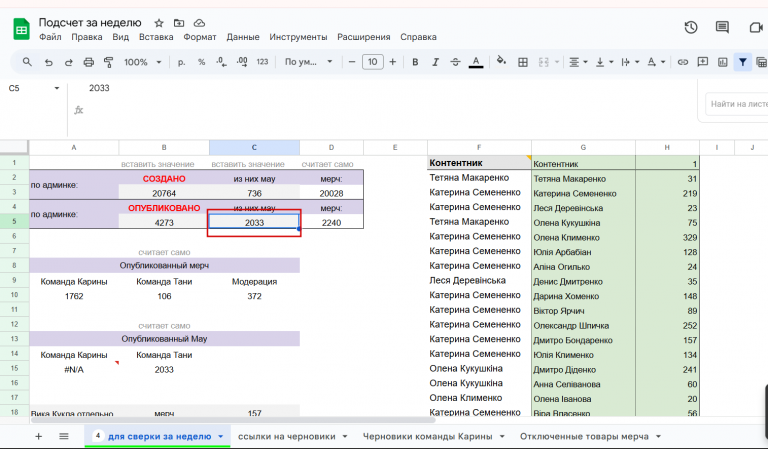Toggle italic formatting

pos(435,62)
